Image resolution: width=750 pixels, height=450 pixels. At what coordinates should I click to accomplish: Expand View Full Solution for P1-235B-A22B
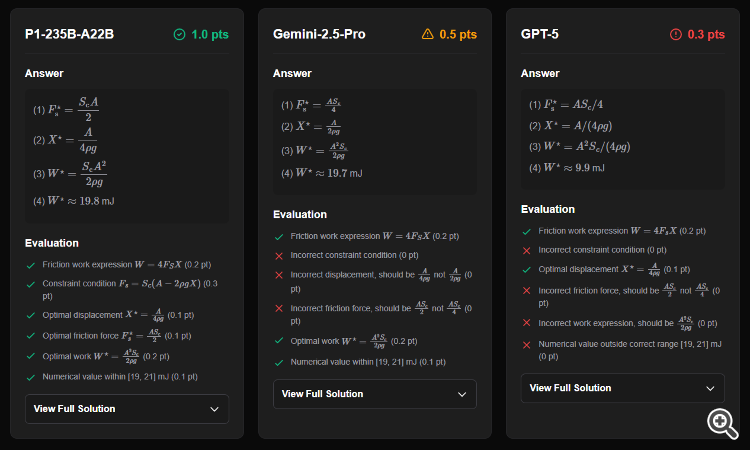click(127, 408)
